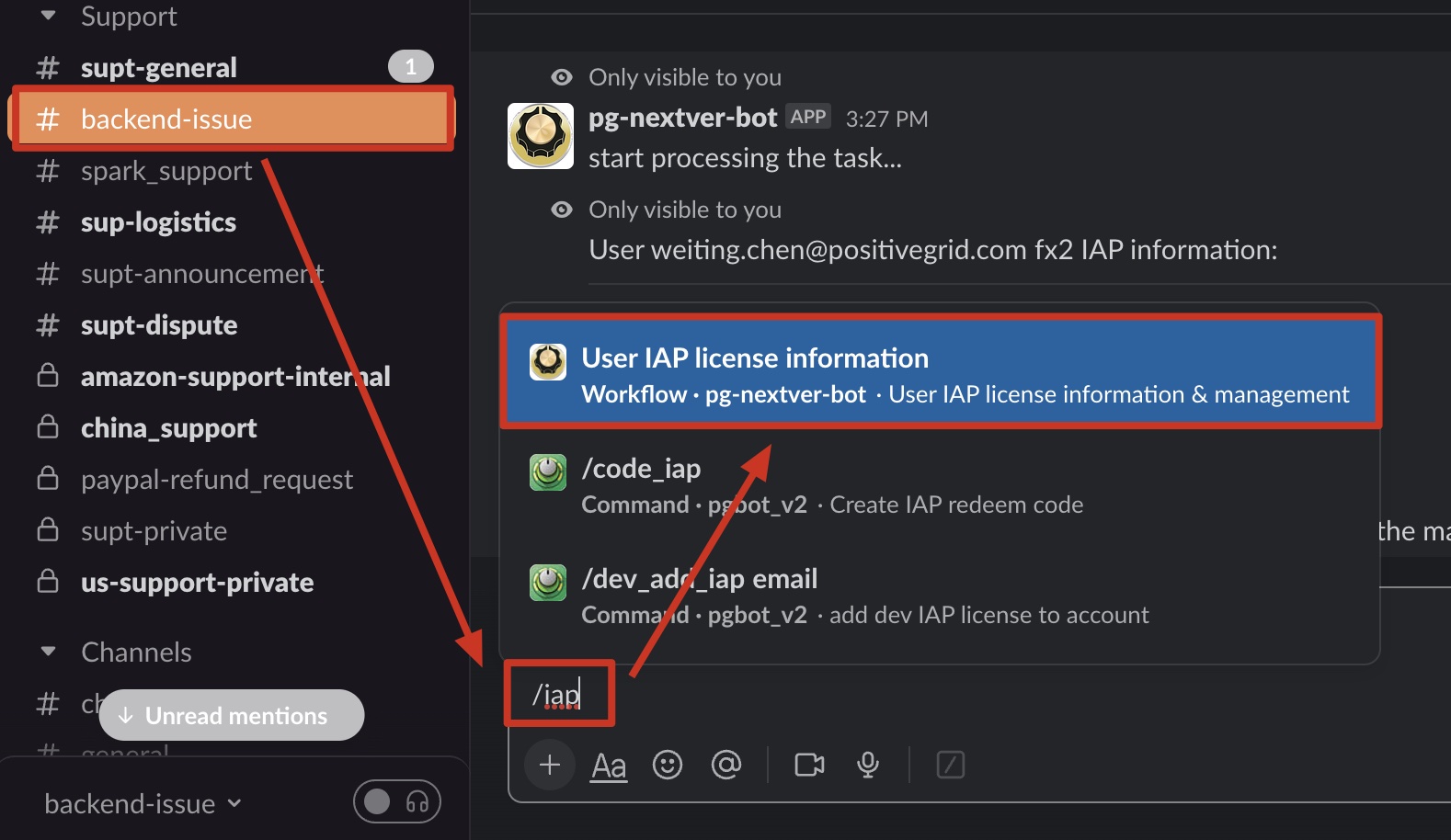Open the plus attachments menu

[x=550, y=765]
